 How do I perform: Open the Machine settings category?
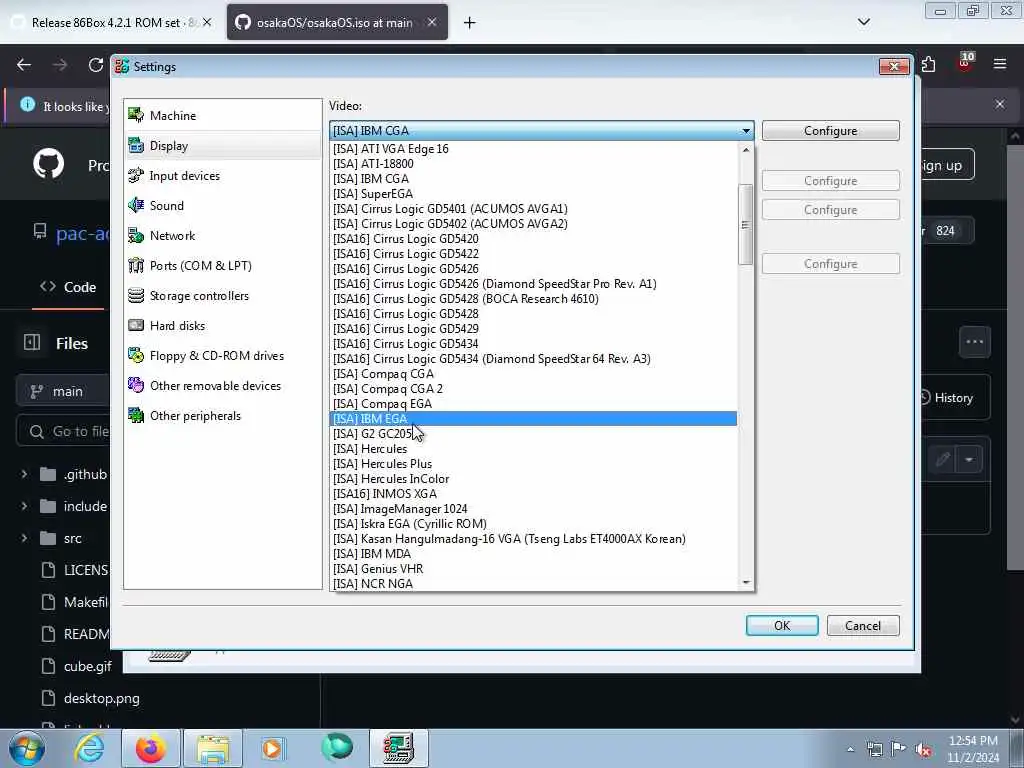pyautogui.click(x=223, y=116)
